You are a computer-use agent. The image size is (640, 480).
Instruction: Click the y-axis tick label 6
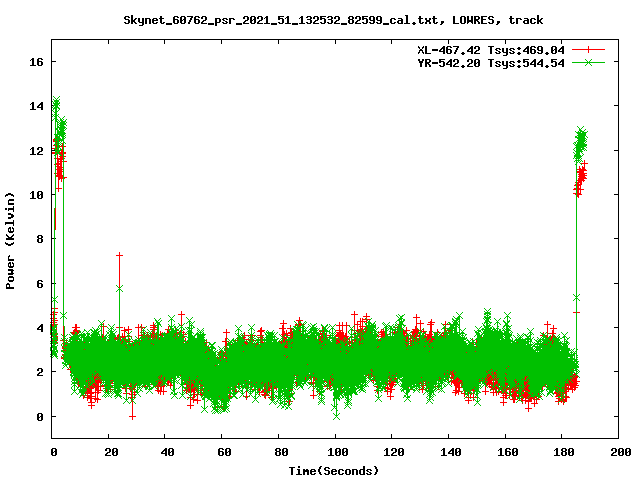point(40,284)
